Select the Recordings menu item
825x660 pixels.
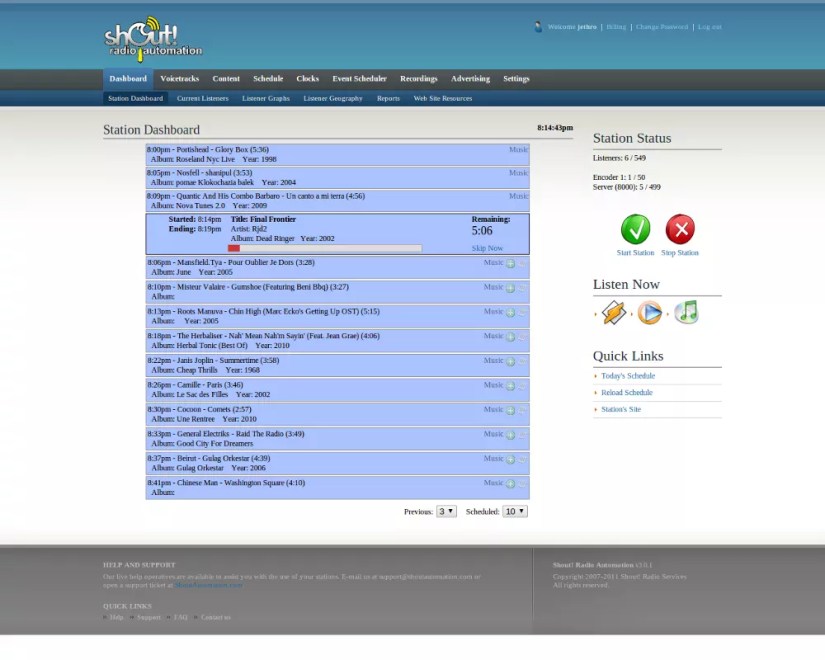pos(418,78)
